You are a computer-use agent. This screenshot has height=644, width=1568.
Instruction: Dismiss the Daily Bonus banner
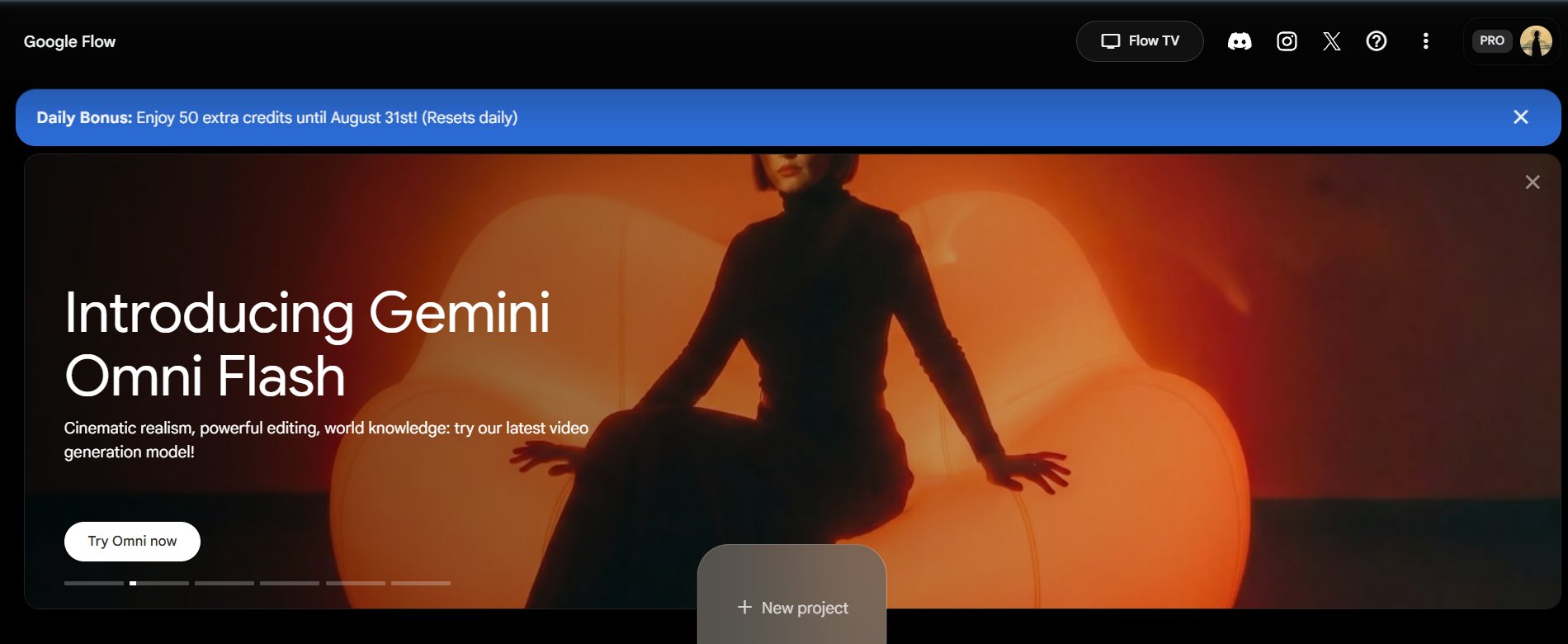tap(1521, 117)
